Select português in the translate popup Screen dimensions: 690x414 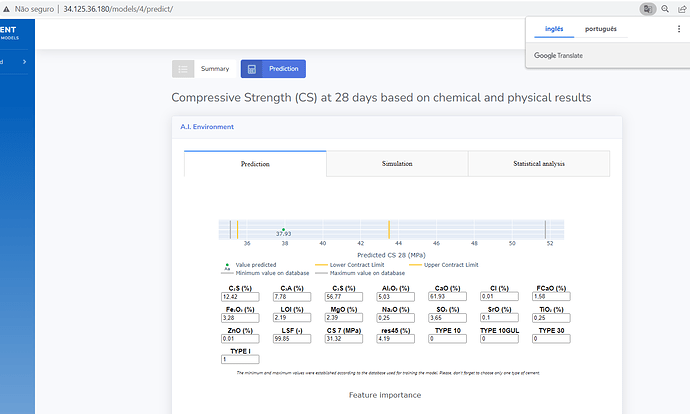coord(600,29)
